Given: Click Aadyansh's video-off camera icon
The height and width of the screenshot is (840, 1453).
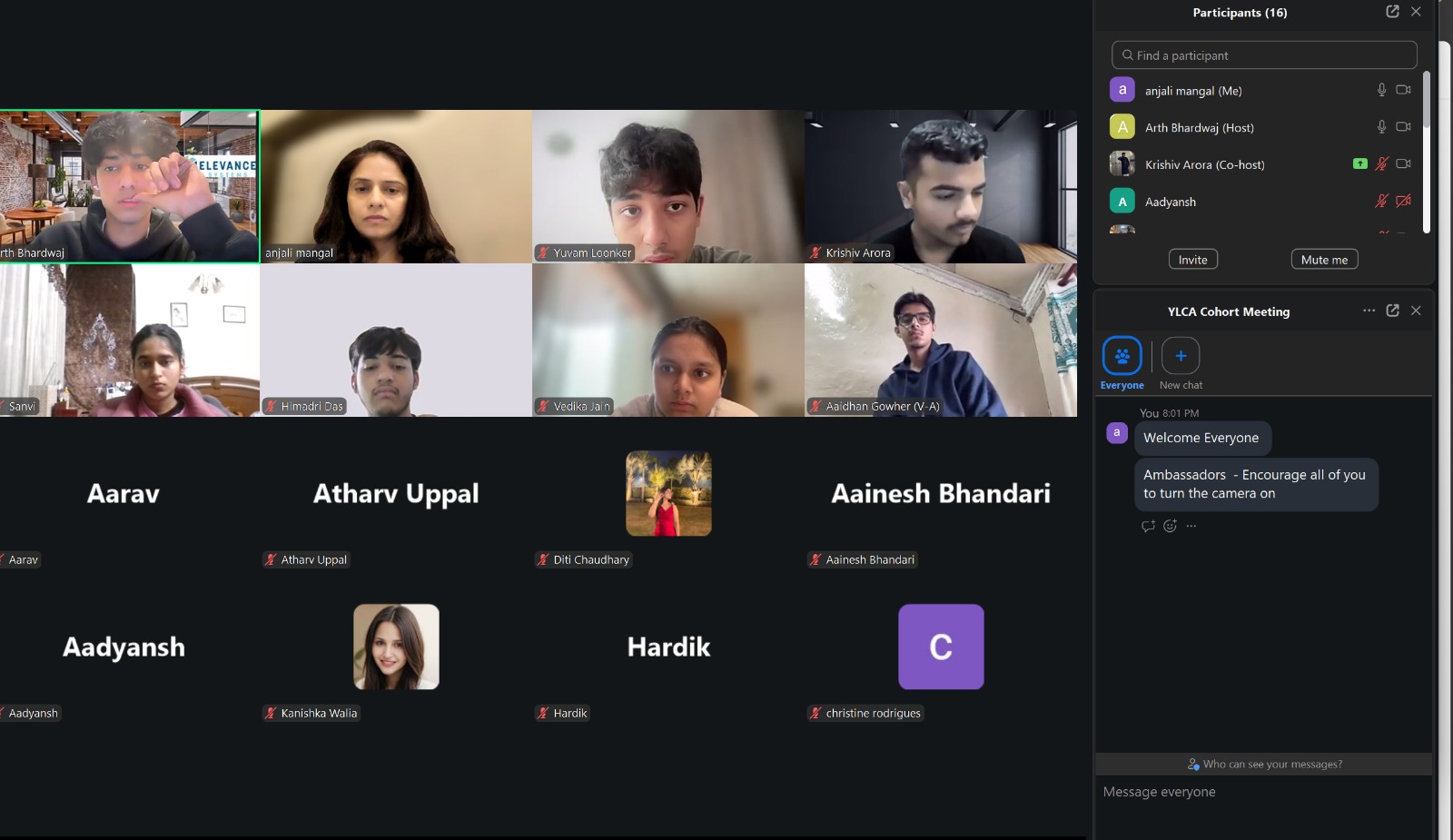Looking at the screenshot, I should pyautogui.click(x=1403, y=201).
